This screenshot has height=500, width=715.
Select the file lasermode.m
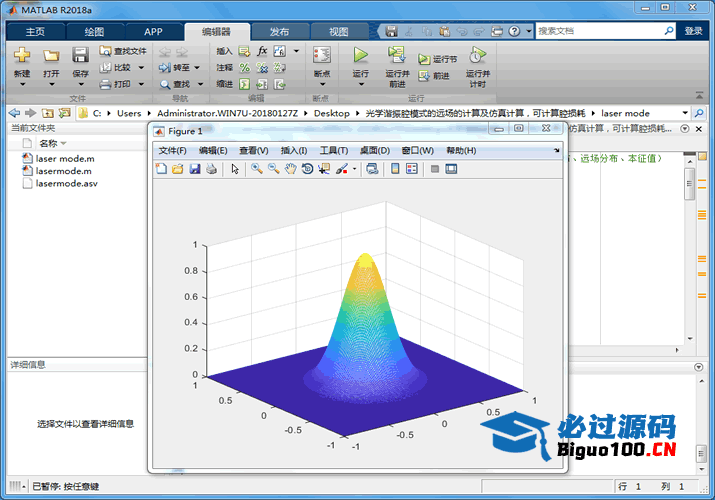coord(63,171)
